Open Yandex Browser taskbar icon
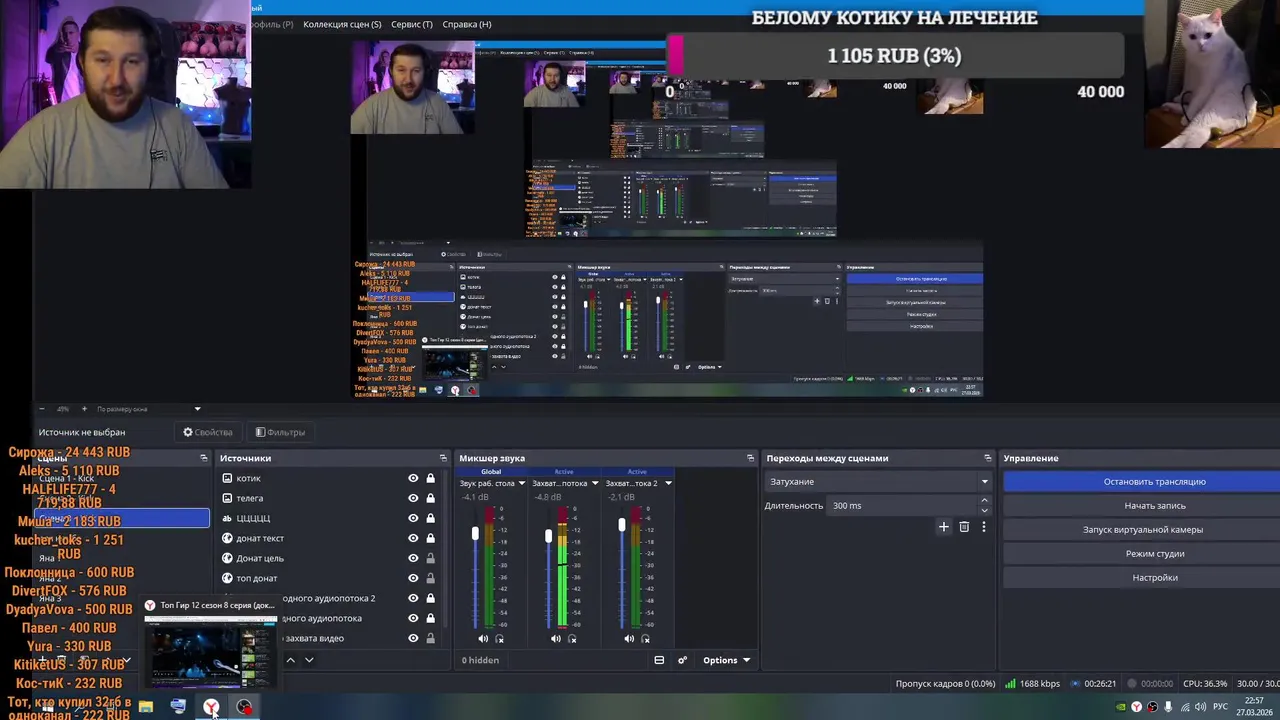The width and height of the screenshot is (1280, 720). click(211, 707)
